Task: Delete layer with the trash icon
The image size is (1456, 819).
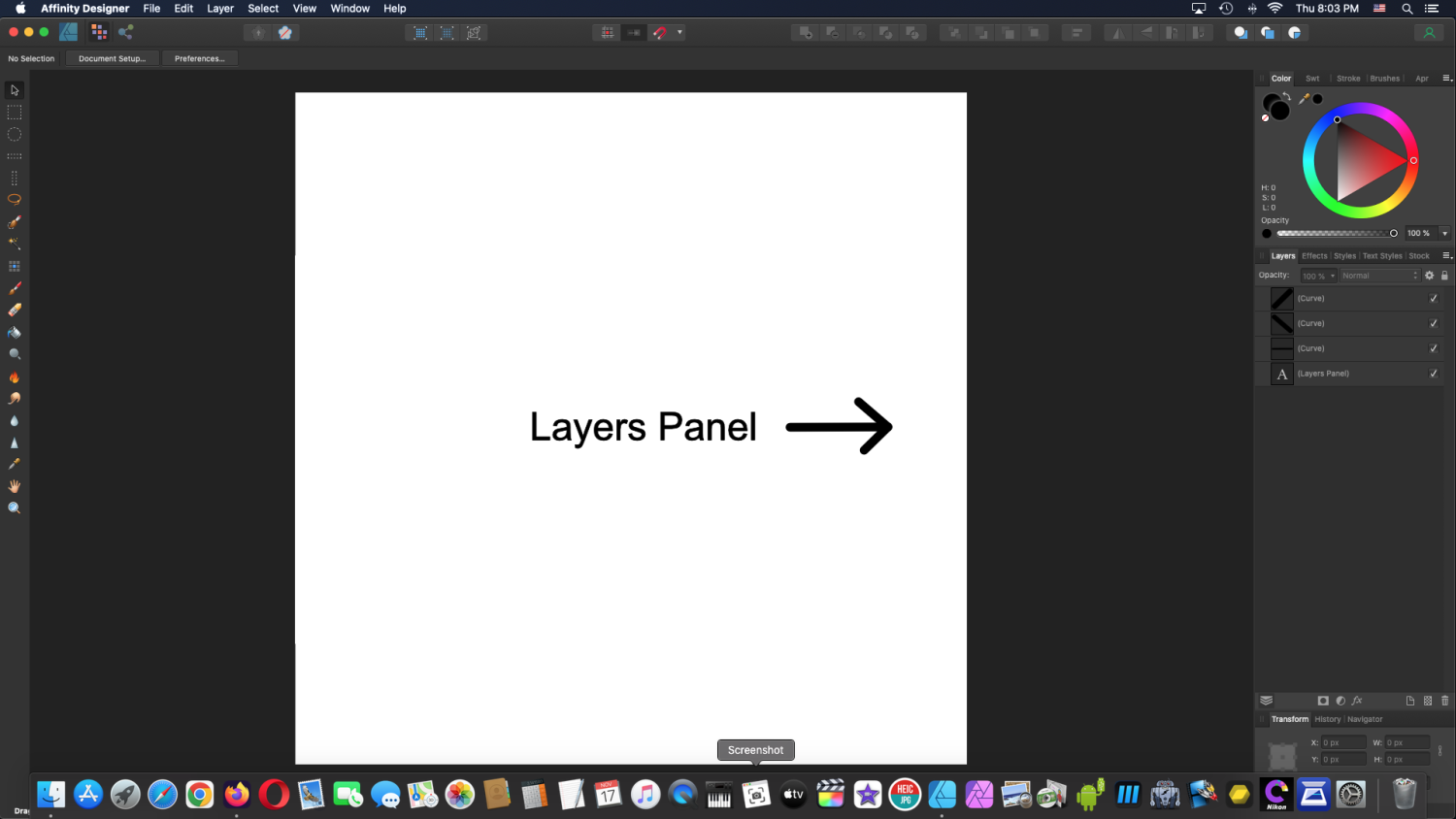Action: (1445, 701)
